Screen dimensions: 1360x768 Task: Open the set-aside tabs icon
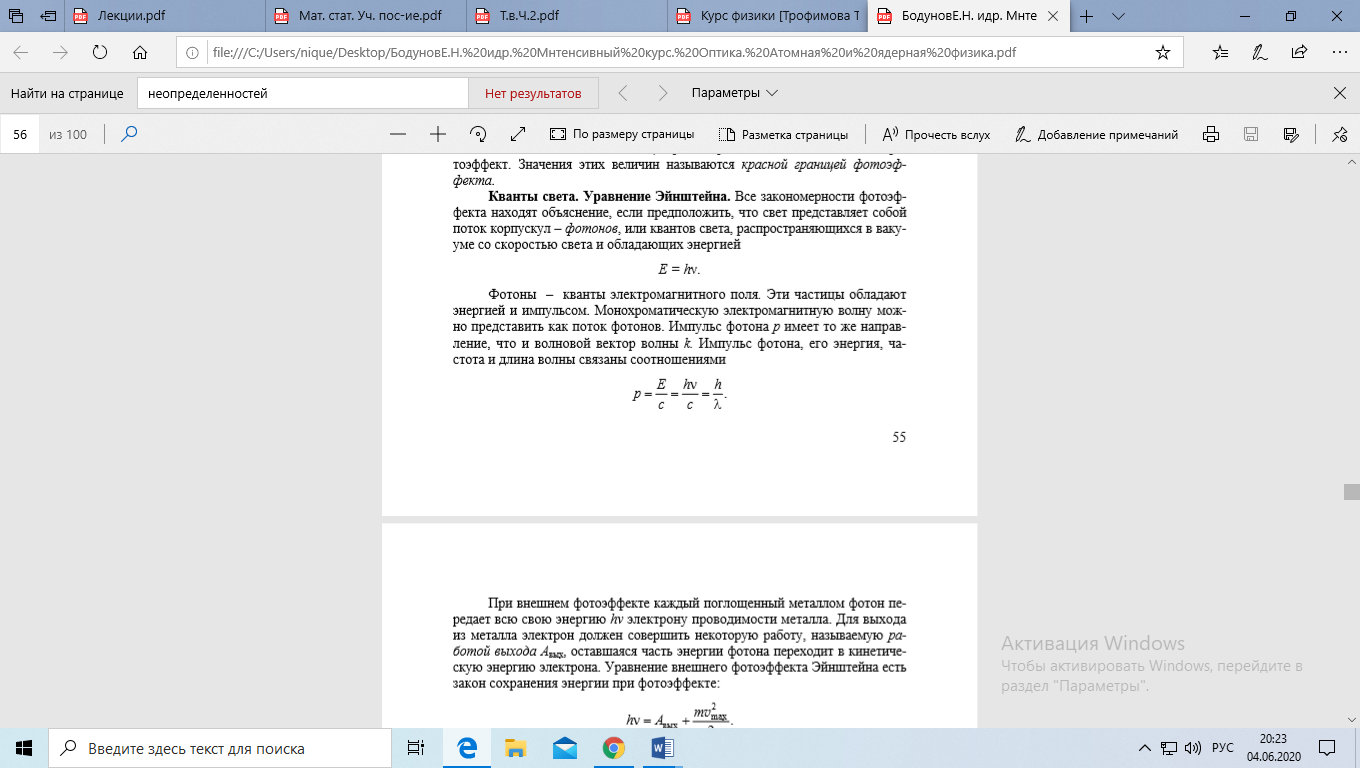tap(15, 16)
